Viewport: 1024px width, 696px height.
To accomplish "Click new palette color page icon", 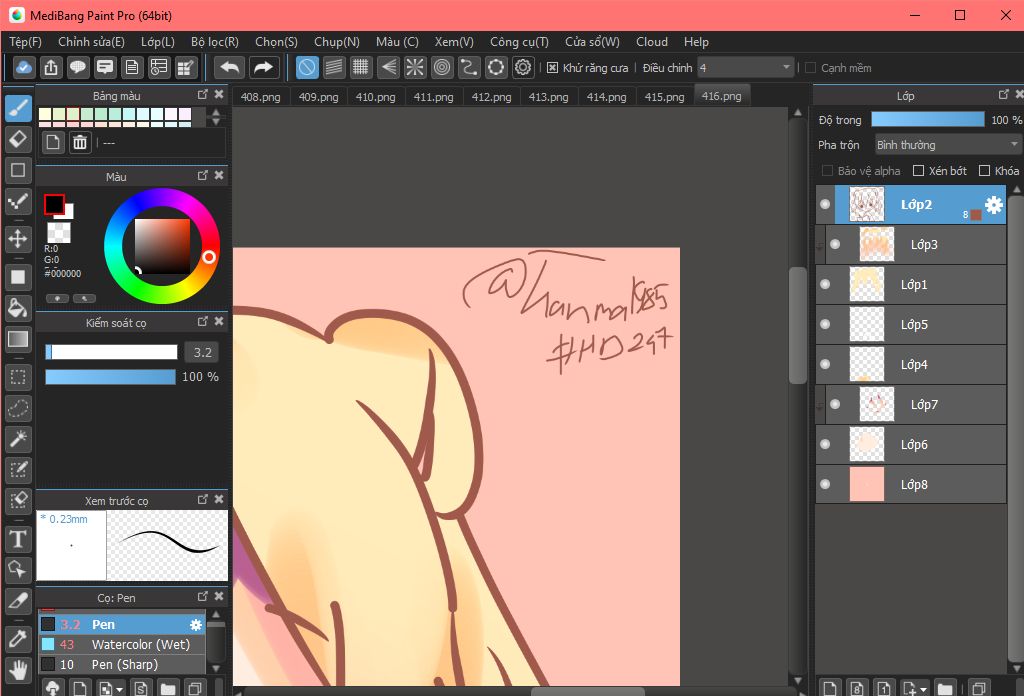I will pyautogui.click(x=53, y=142).
